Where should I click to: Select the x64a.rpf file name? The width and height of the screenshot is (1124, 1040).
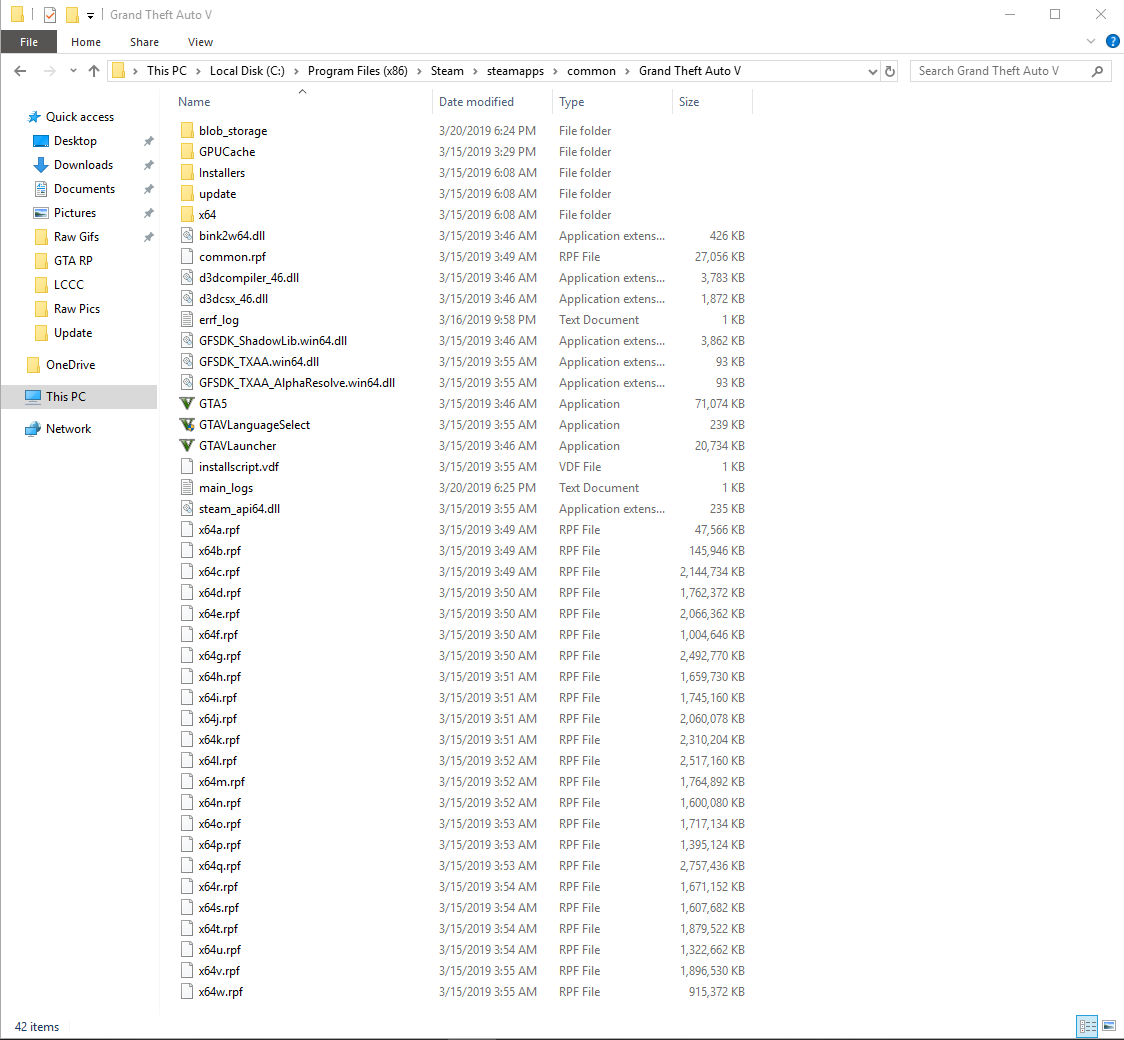[219, 530]
